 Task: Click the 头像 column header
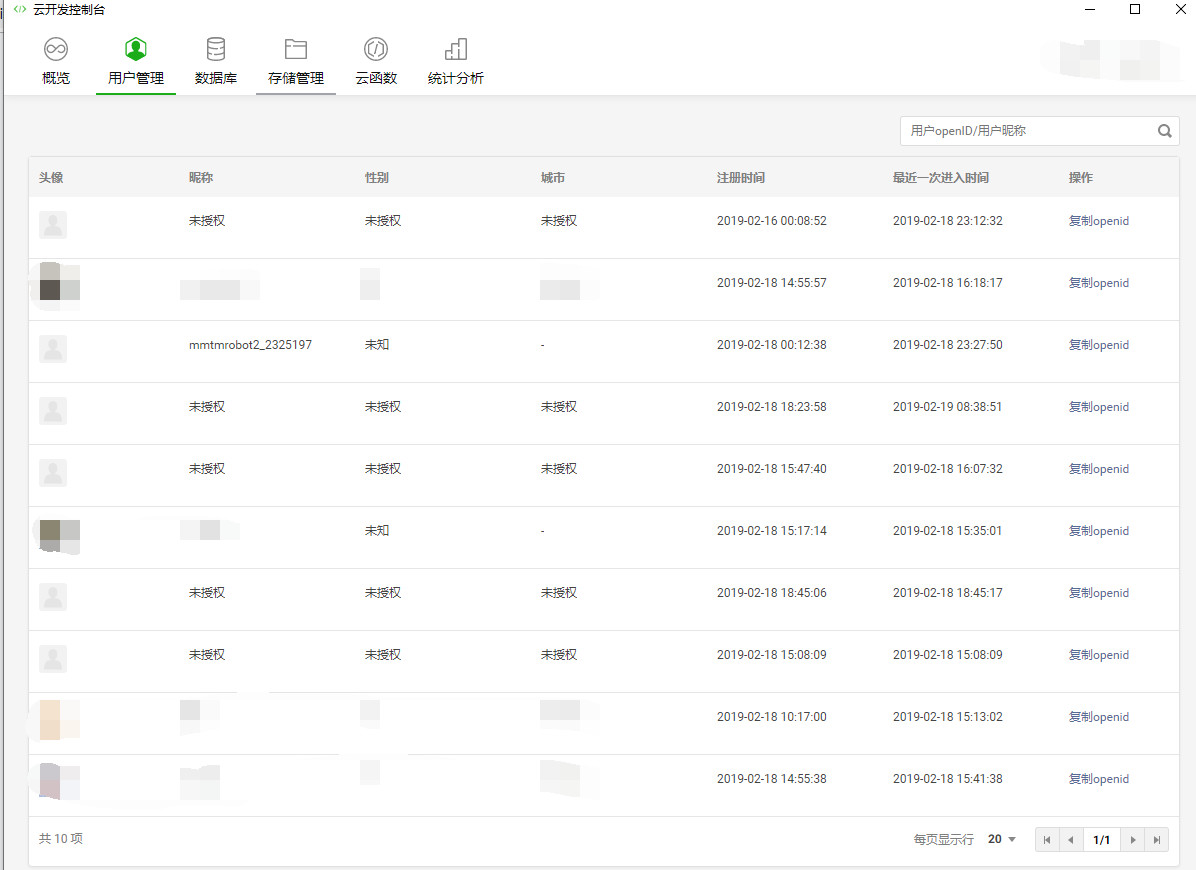[51, 178]
